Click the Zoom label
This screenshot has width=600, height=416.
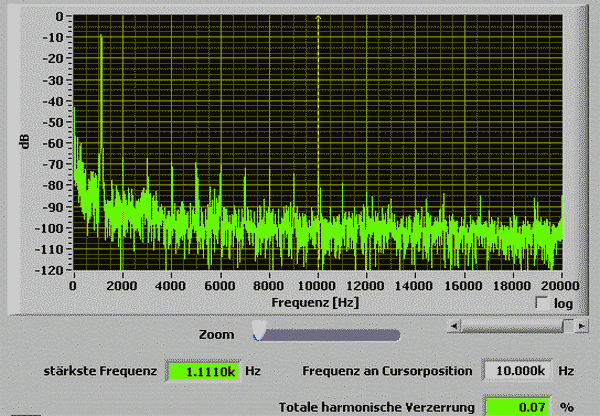[x=217, y=334]
